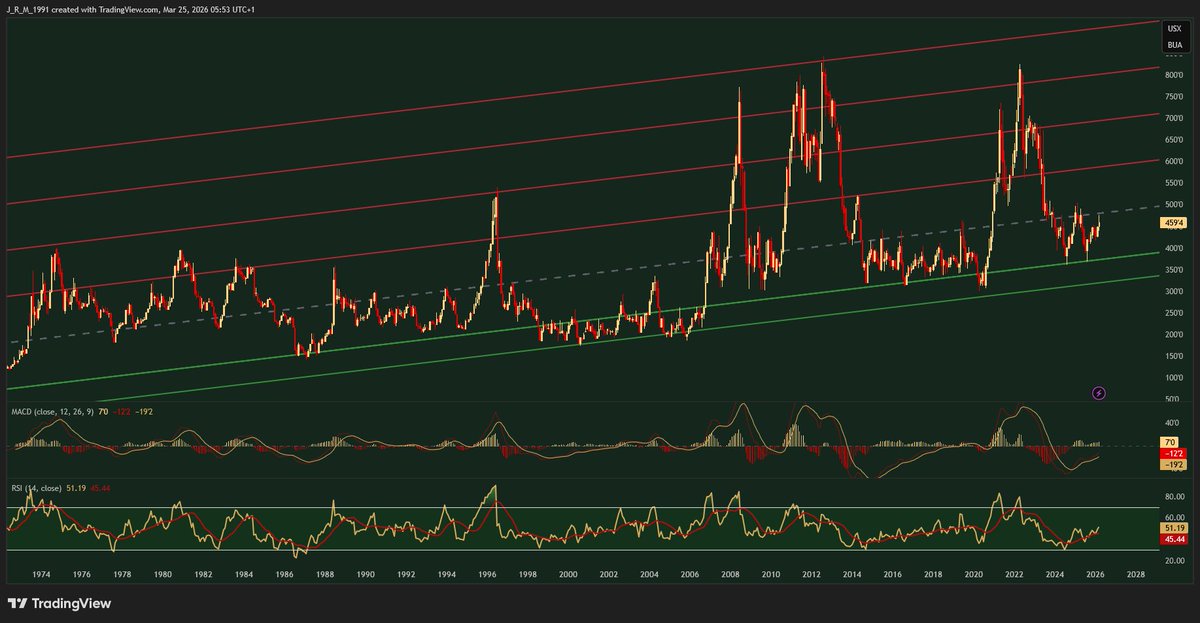Click the 150'0 price axis label
The image size is (1200, 623).
click(1172, 357)
